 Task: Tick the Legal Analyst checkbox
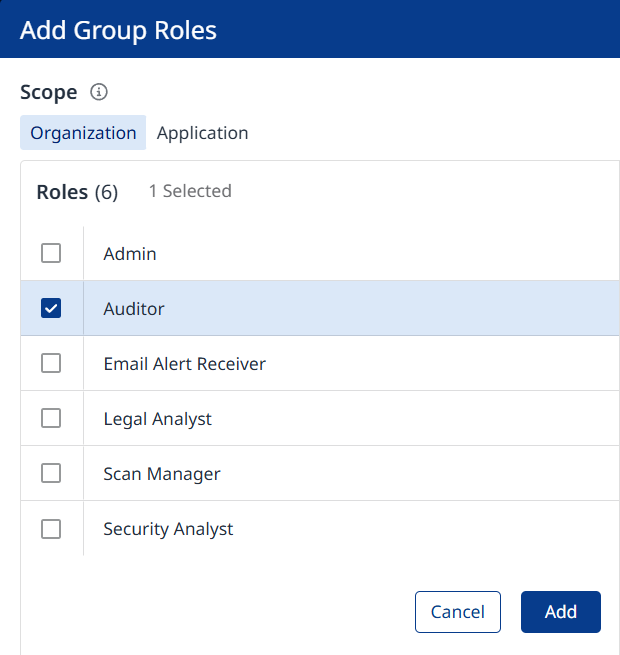coord(51,419)
